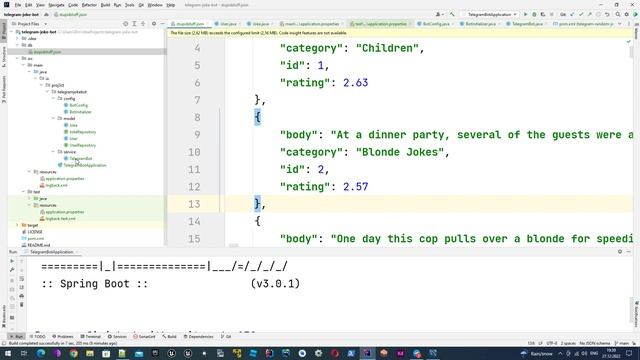The height and width of the screenshot is (360, 640).
Task: Close the TelegramBotApplication run tab
Action: (x=77, y=252)
